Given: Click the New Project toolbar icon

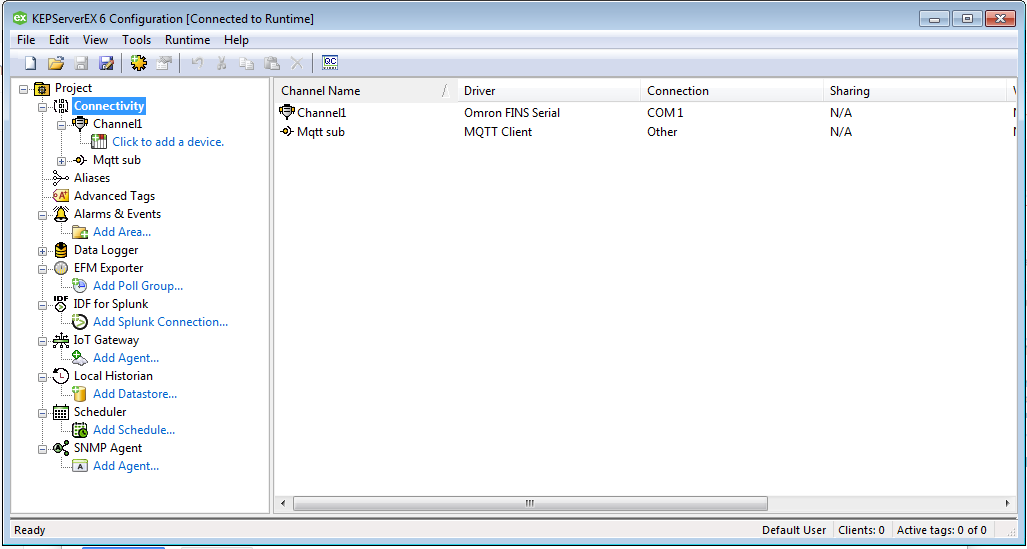Looking at the screenshot, I should (x=30, y=63).
